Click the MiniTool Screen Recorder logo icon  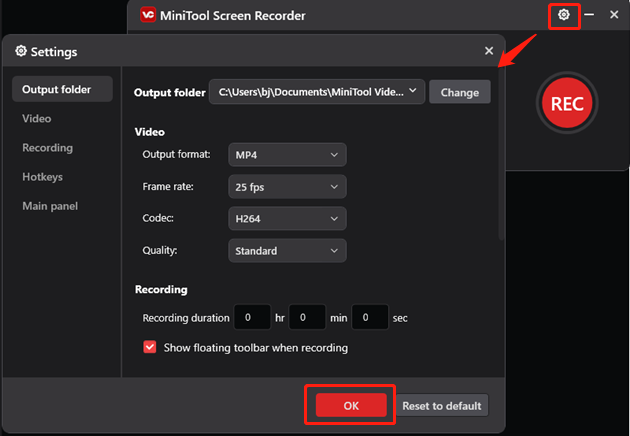(x=148, y=15)
